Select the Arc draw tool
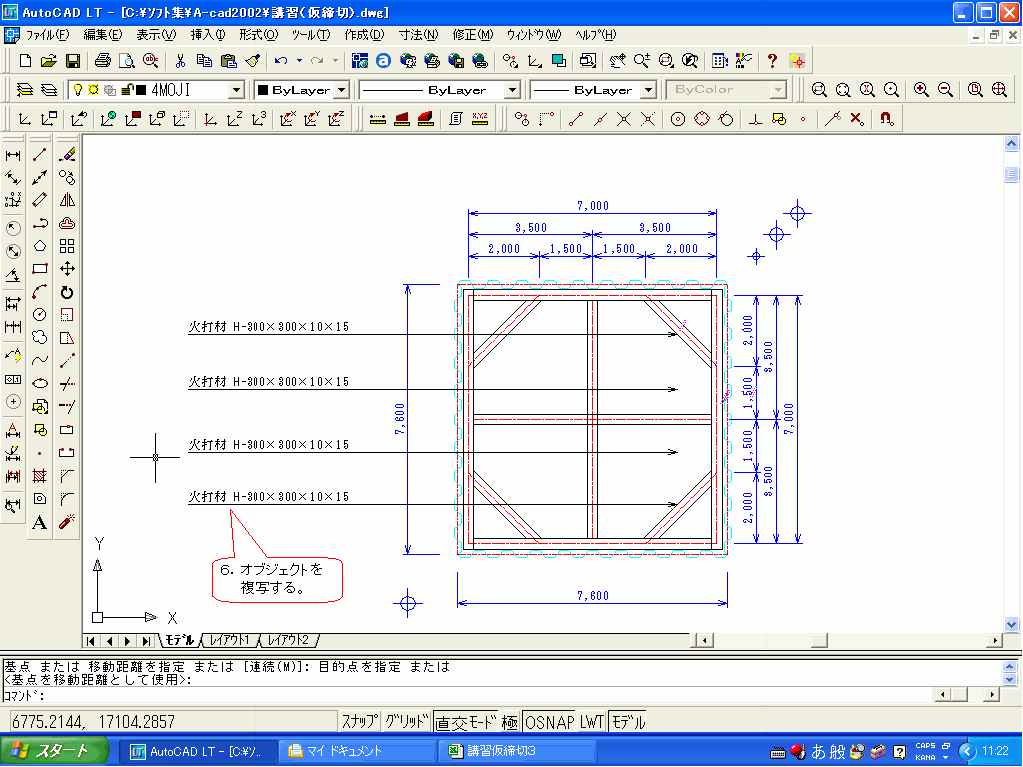 tap(40, 292)
